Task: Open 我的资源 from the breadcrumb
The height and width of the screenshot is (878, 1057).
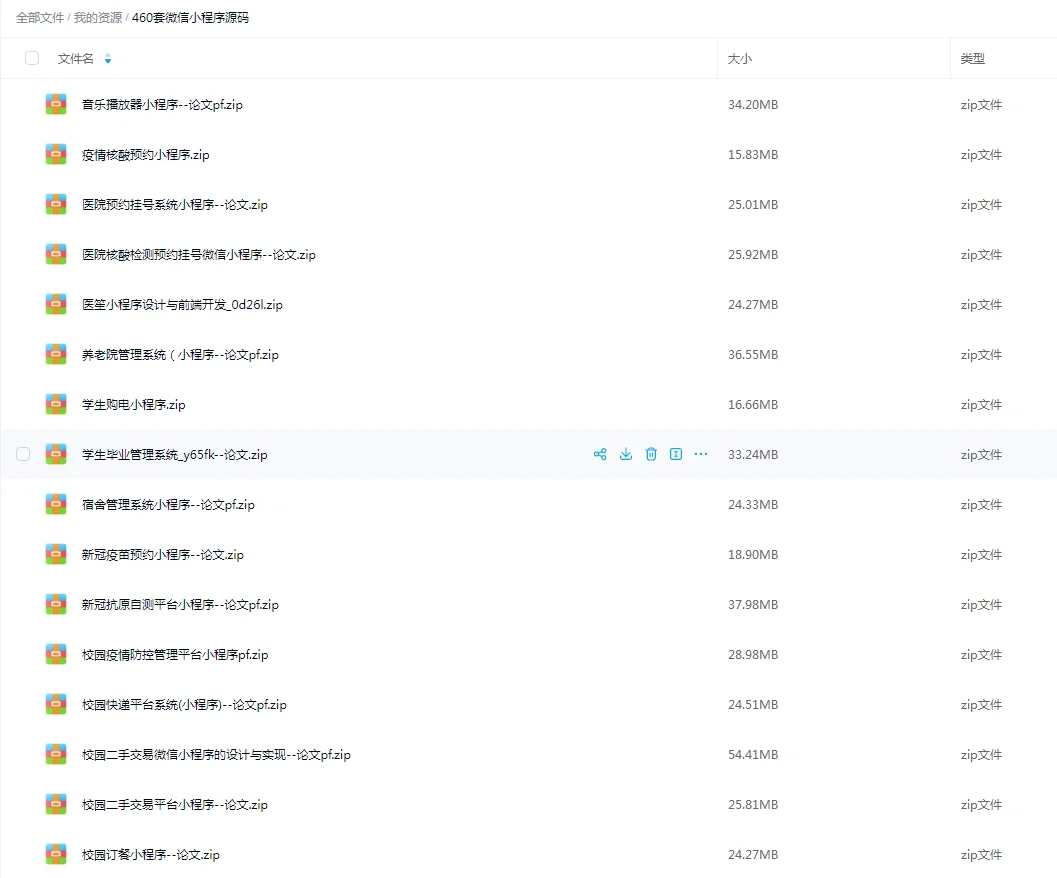Action: point(96,17)
